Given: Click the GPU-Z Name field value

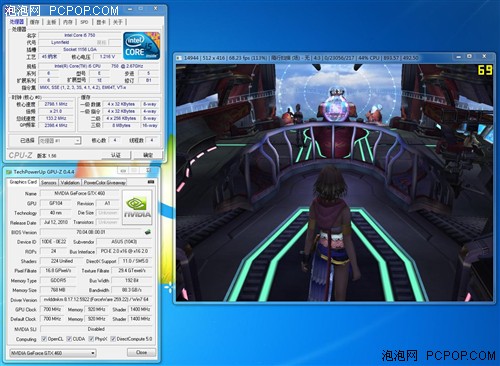Looking at the screenshot, I should click(79, 193).
